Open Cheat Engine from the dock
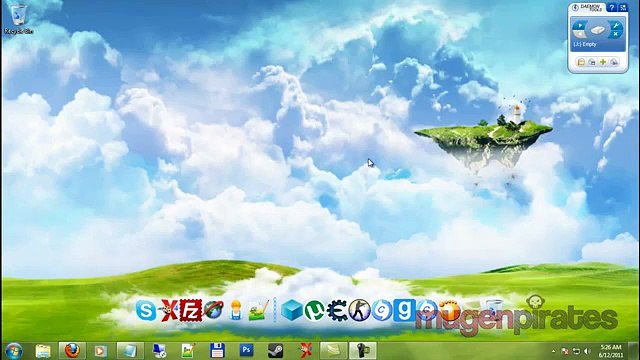 point(337,310)
